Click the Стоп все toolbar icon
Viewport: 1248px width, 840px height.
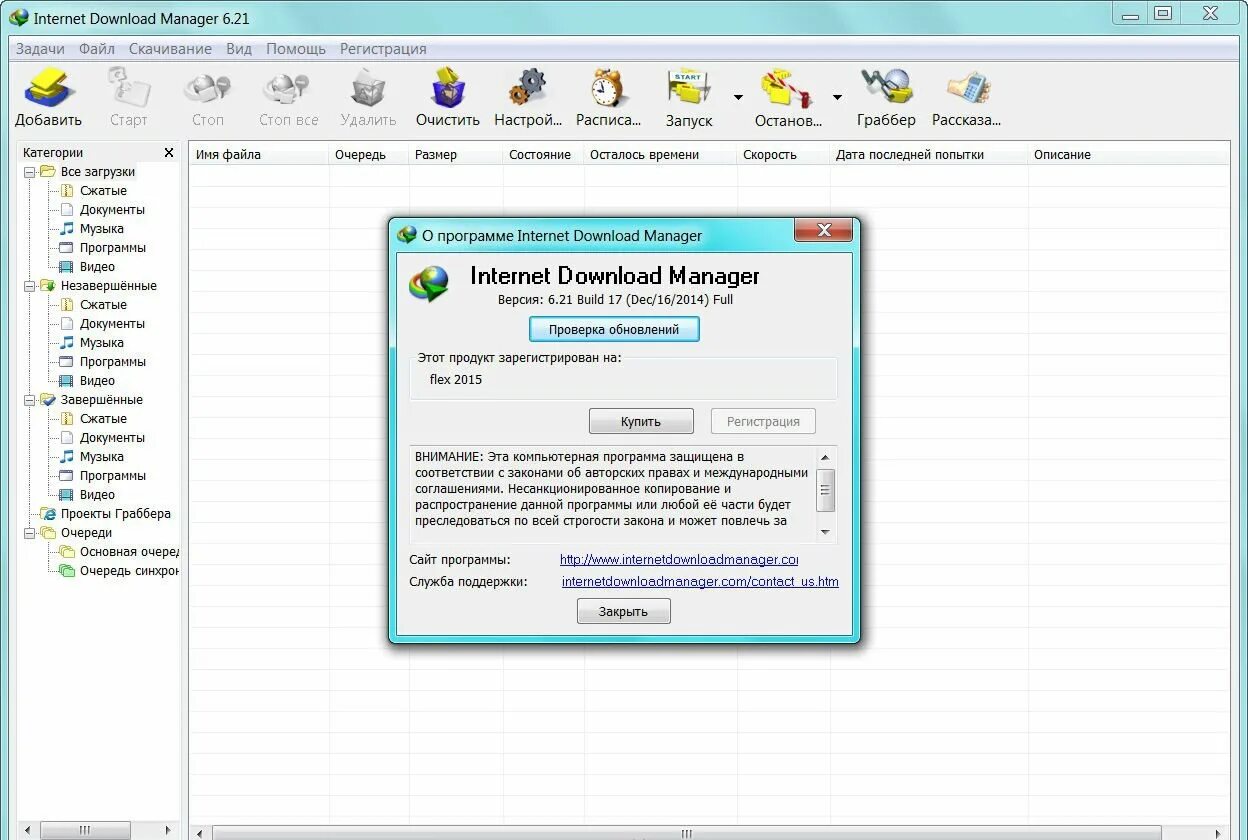288,88
